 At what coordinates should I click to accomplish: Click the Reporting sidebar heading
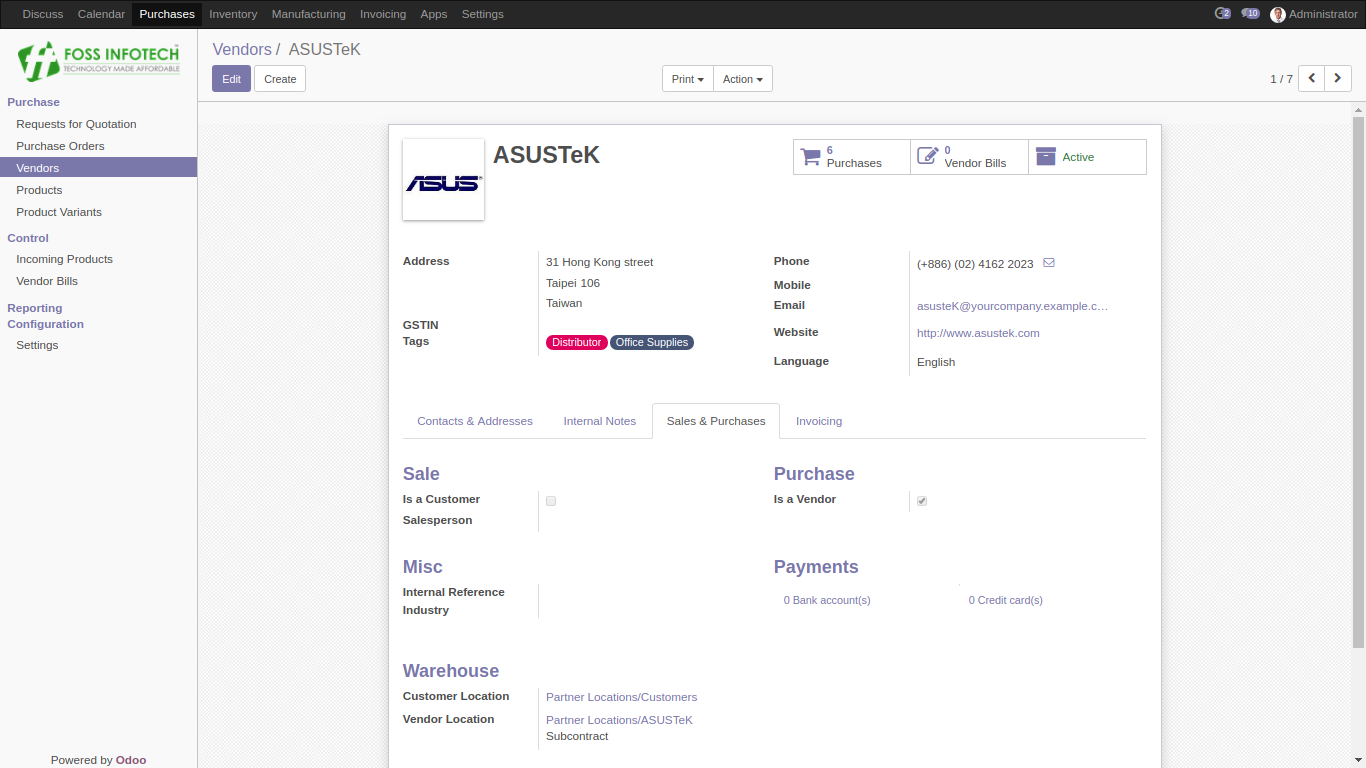point(35,308)
